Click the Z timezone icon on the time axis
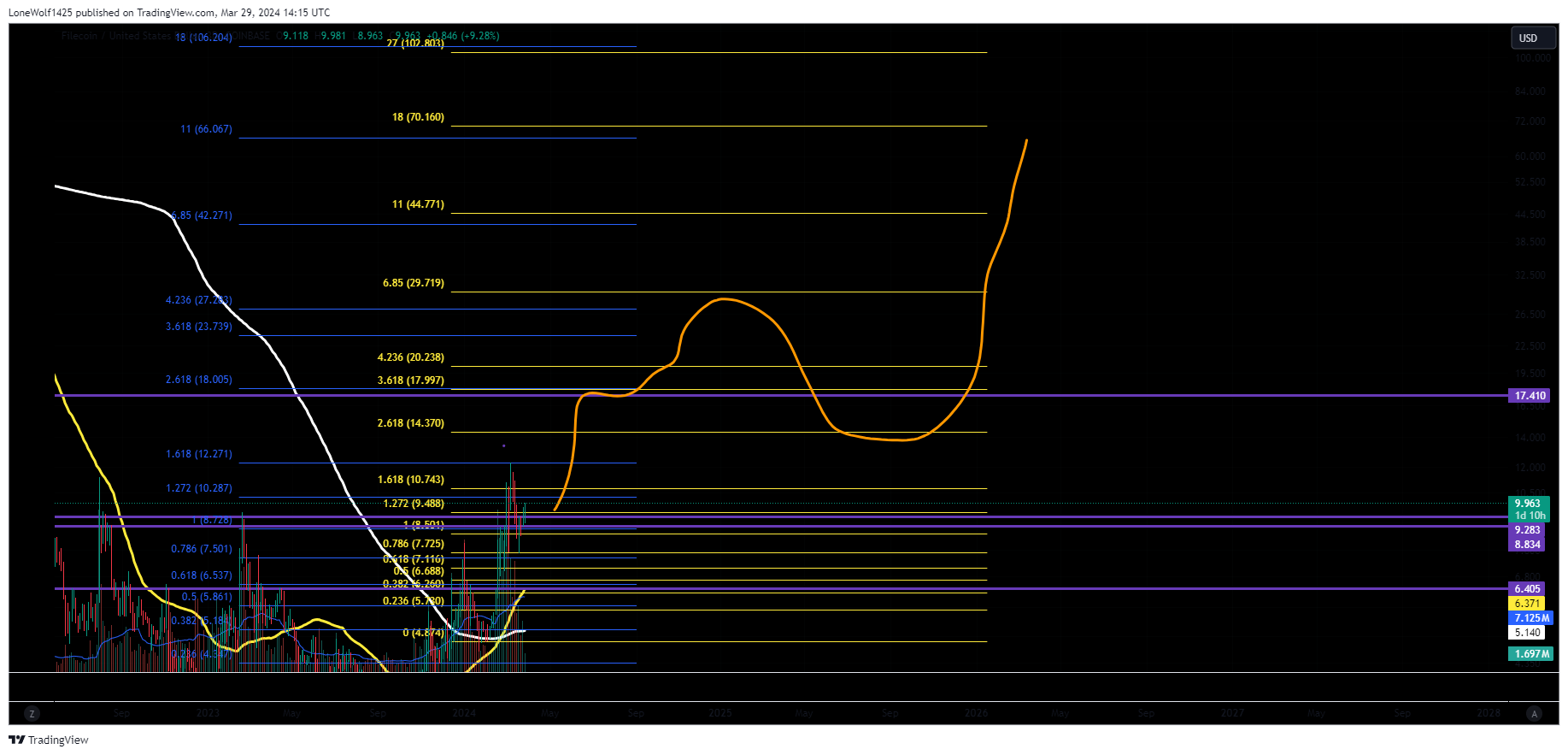1568x755 pixels. tap(32, 713)
